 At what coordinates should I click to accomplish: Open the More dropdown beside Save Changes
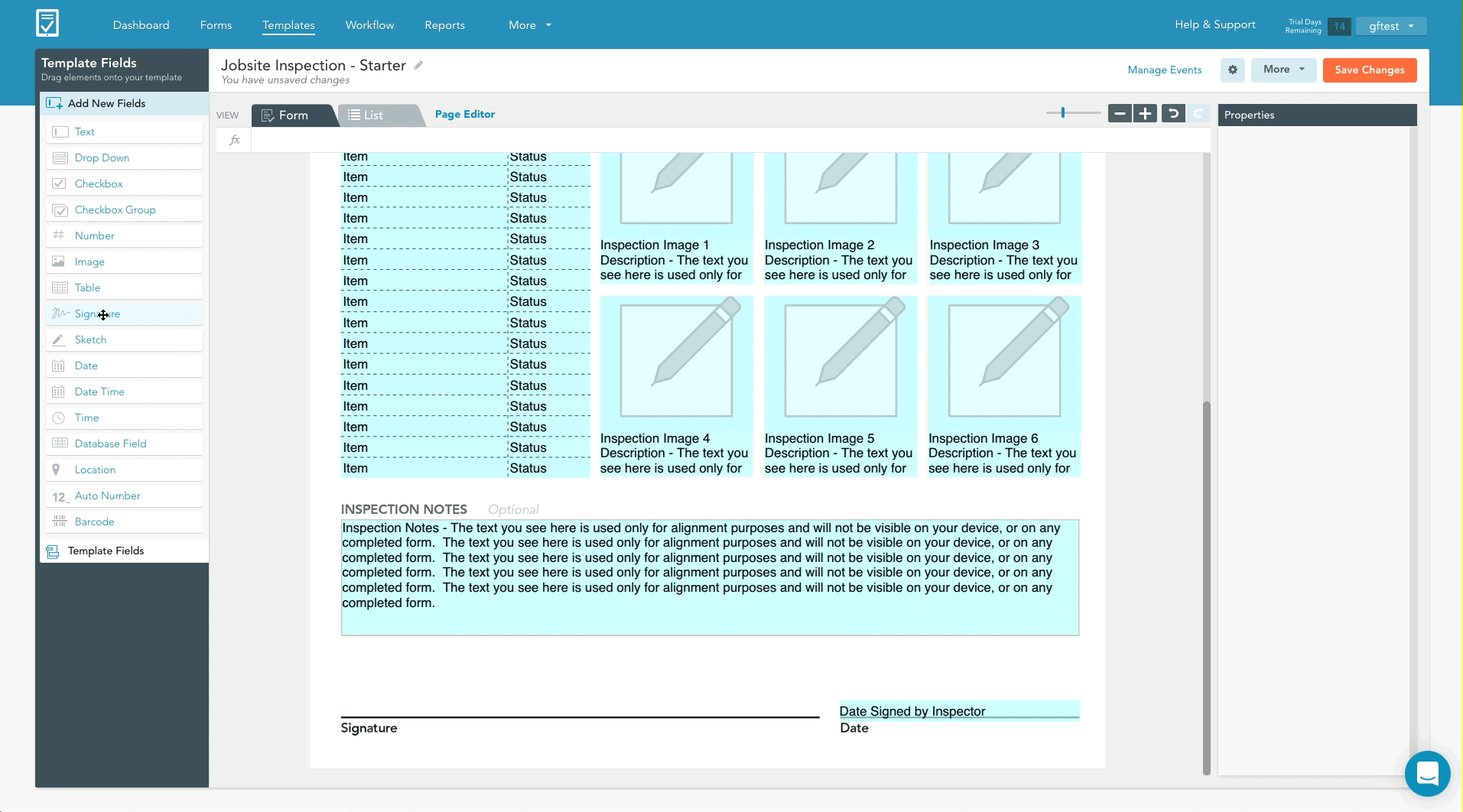1283,70
